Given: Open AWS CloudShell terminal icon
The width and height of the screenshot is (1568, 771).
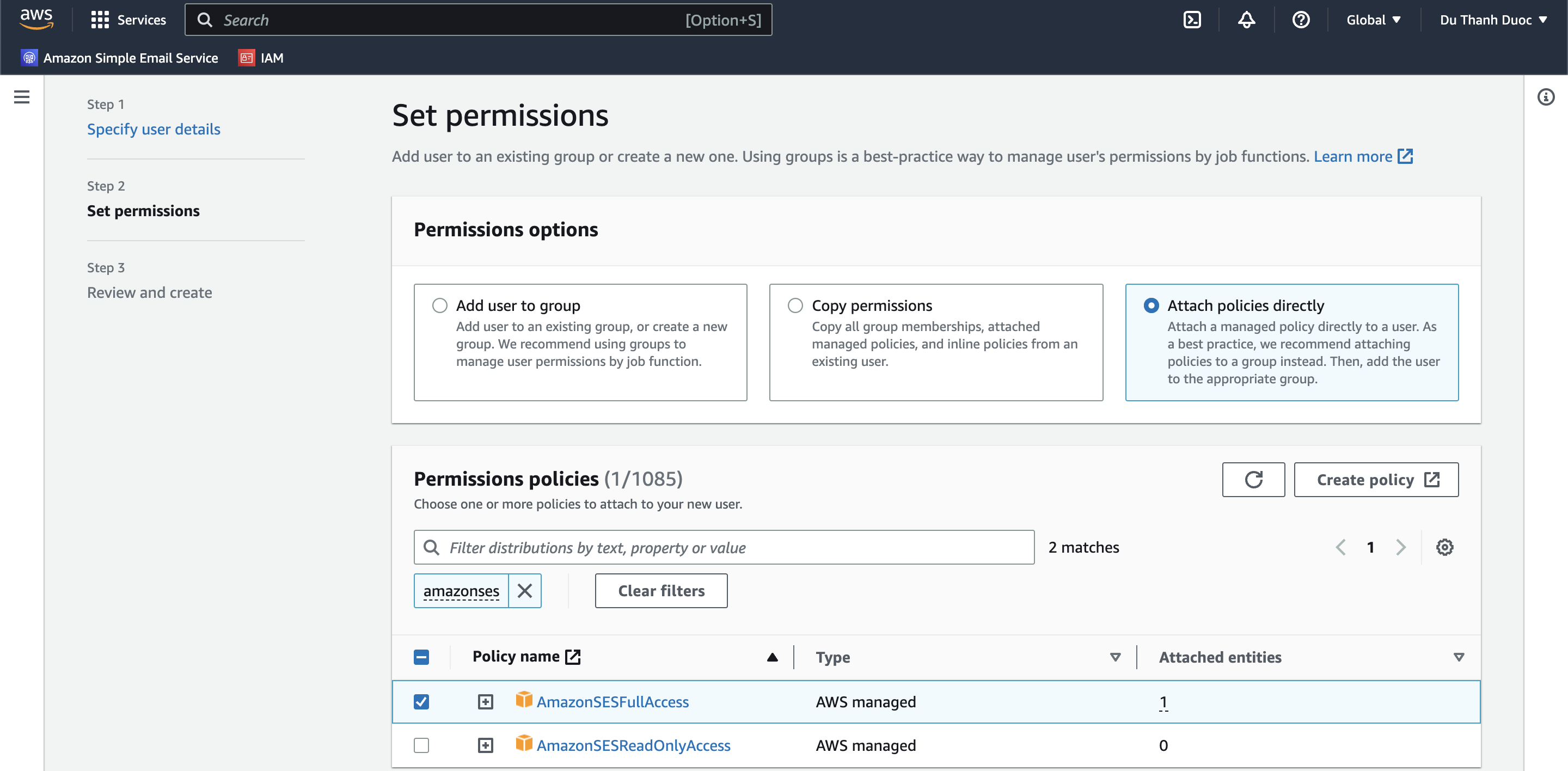Looking at the screenshot, I should 1192,20.
